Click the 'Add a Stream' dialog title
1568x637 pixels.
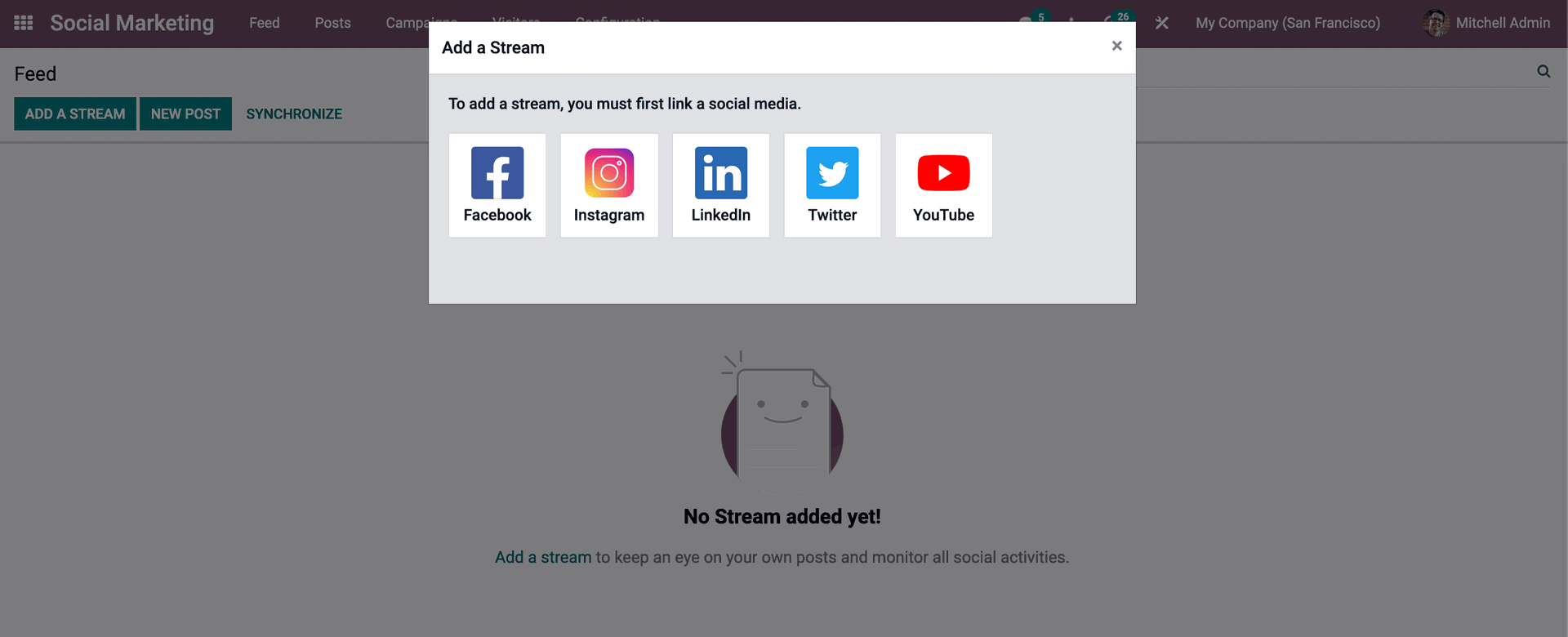coord(493,47)
